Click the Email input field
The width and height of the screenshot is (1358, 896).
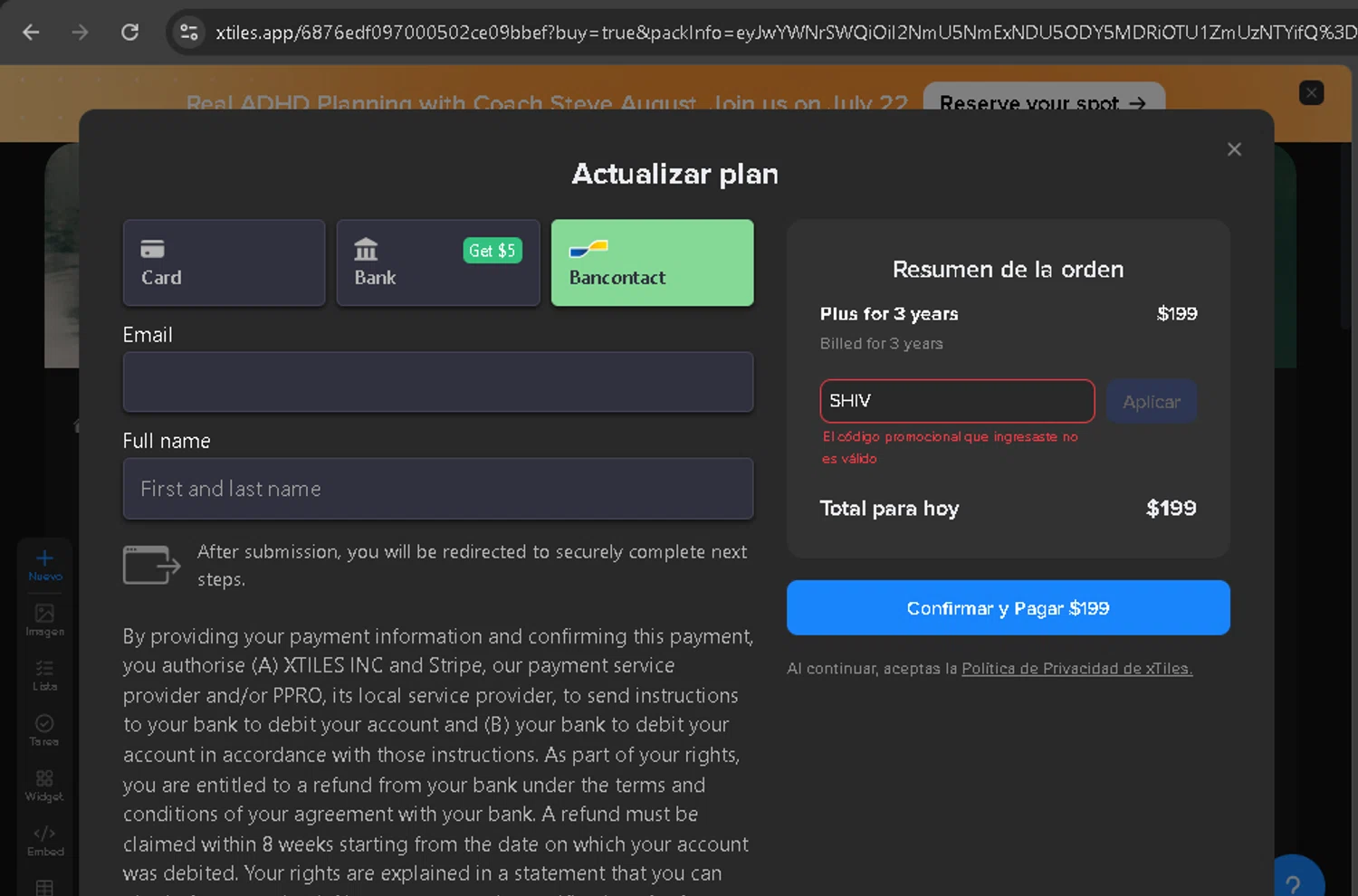(438, 382)
